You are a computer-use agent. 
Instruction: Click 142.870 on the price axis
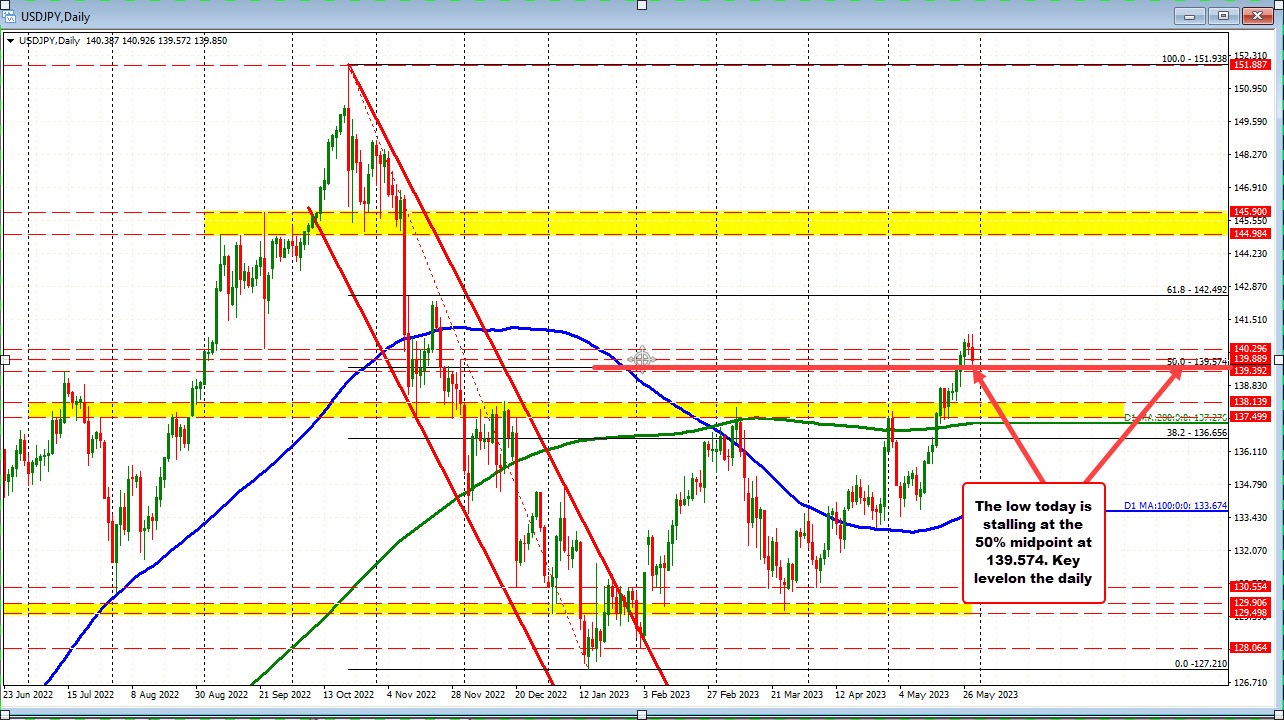1251,287
